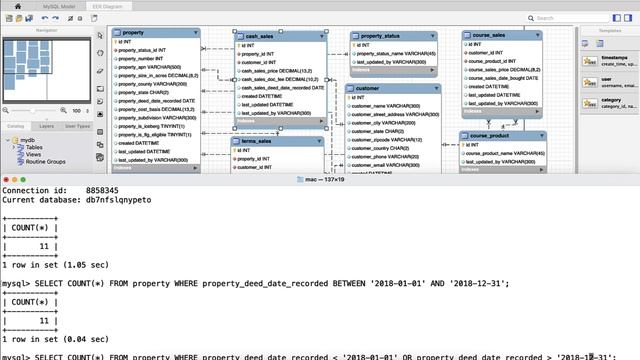Select the eraser tool
640x360 pixels.
(100, 71)
